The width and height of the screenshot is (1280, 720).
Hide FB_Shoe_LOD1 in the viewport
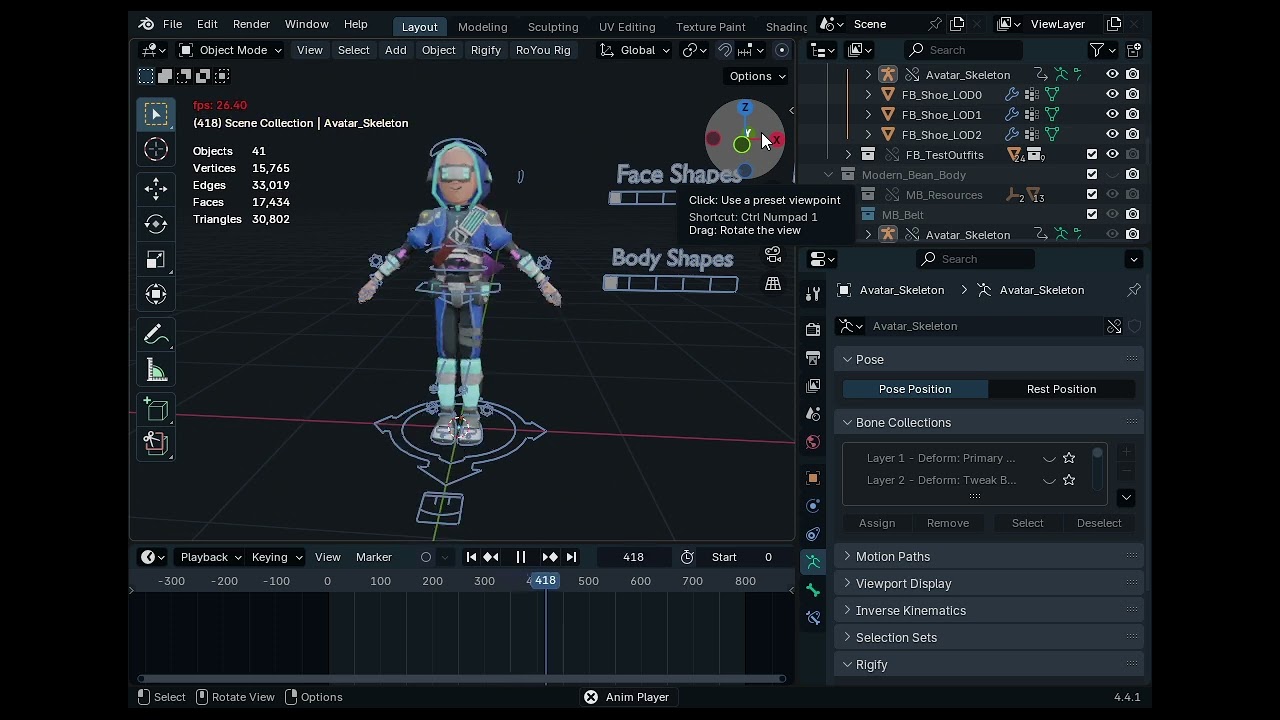[x=1110, y=114]
